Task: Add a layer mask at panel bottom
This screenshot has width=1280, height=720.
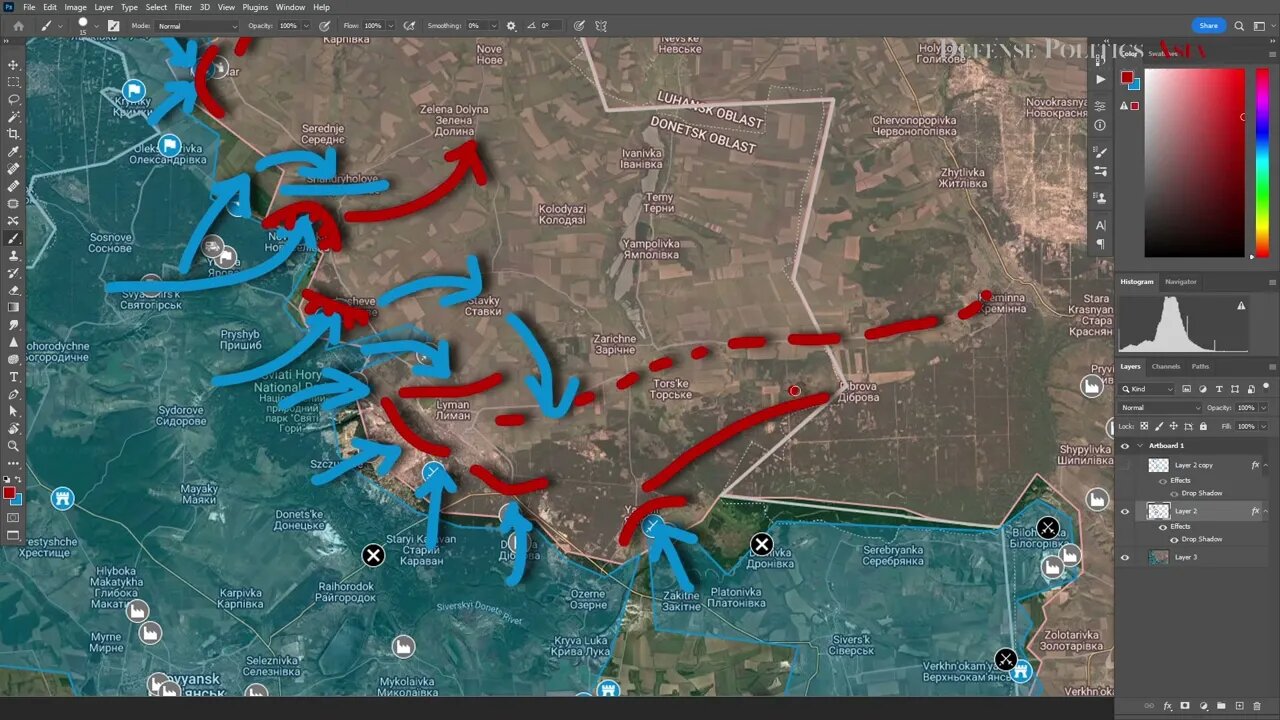Action: click(1185, 706)
